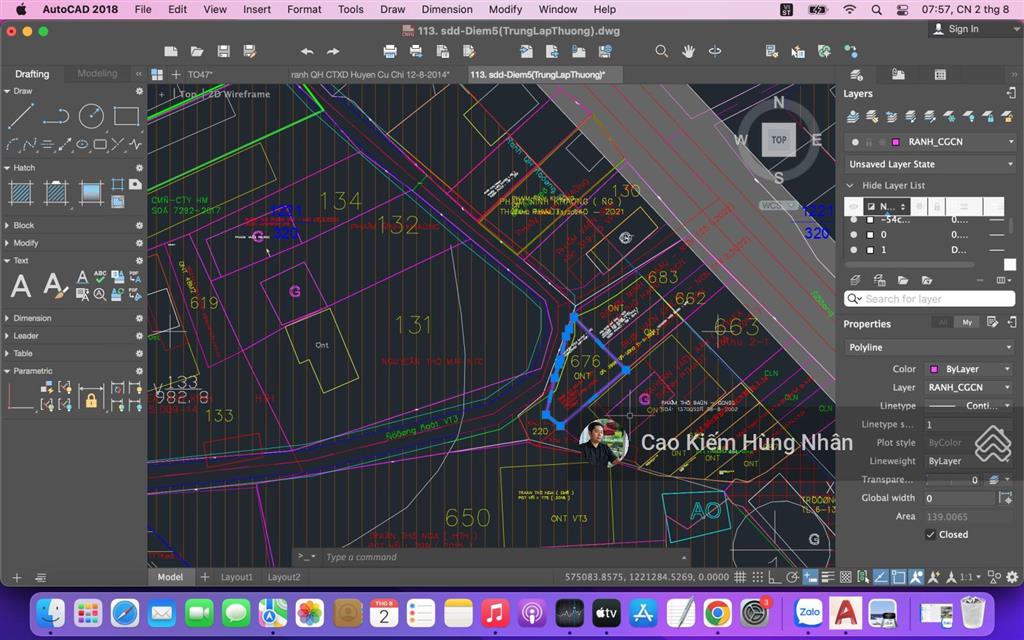Screen dimensions: 1024x640
Task: Select the Multiline Text tool
Action: (21, 285)
